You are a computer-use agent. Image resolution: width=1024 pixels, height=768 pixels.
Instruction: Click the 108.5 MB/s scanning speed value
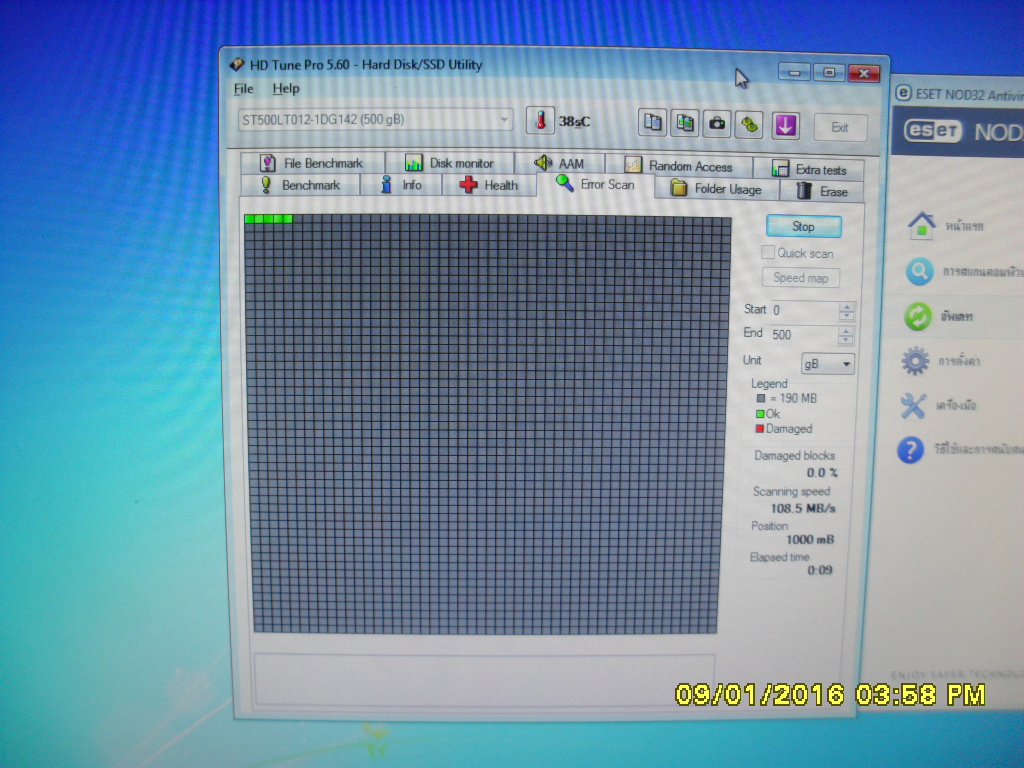click(x=803, y=508)
